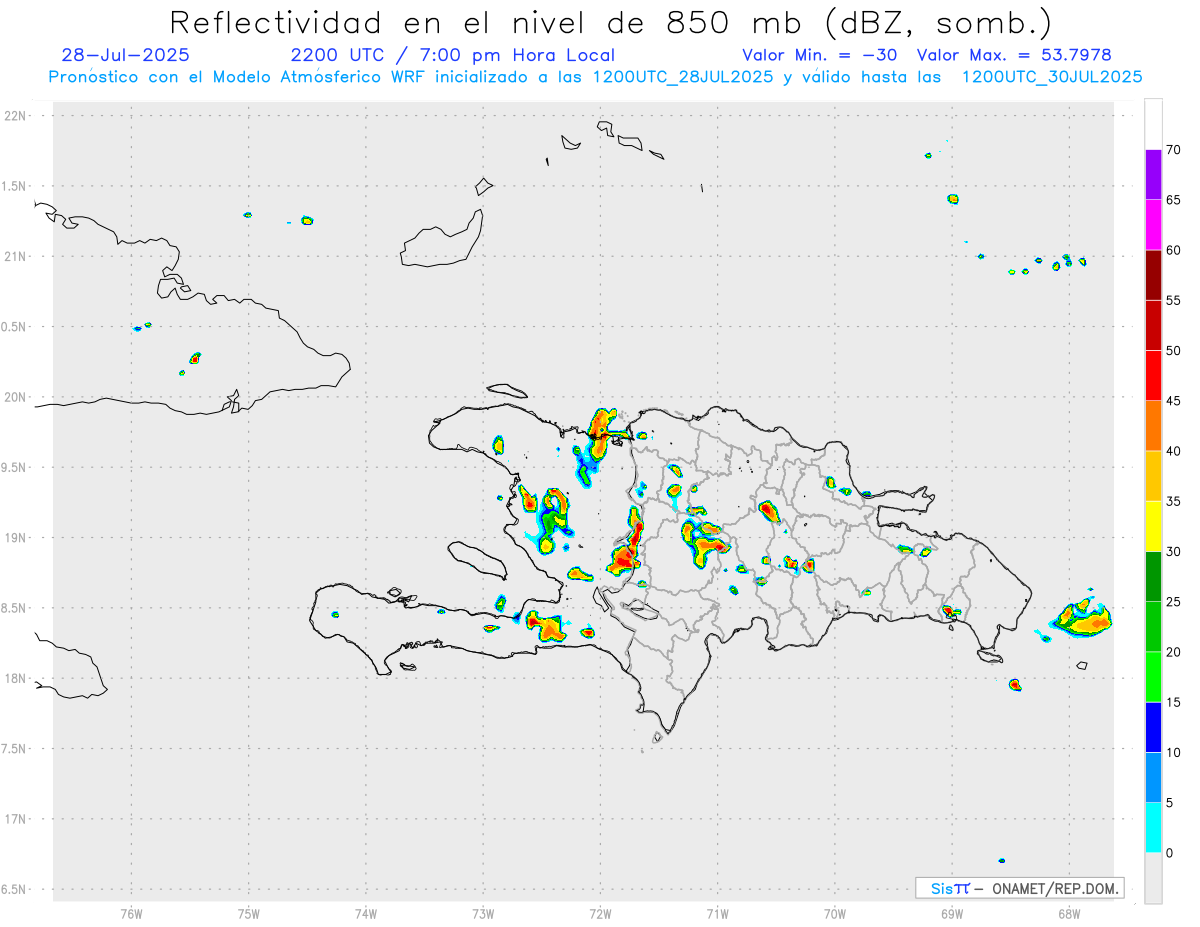Click the colorbar value label '0'
This screenshot has height=927, width=1200.
click(x=1169, y=853)
